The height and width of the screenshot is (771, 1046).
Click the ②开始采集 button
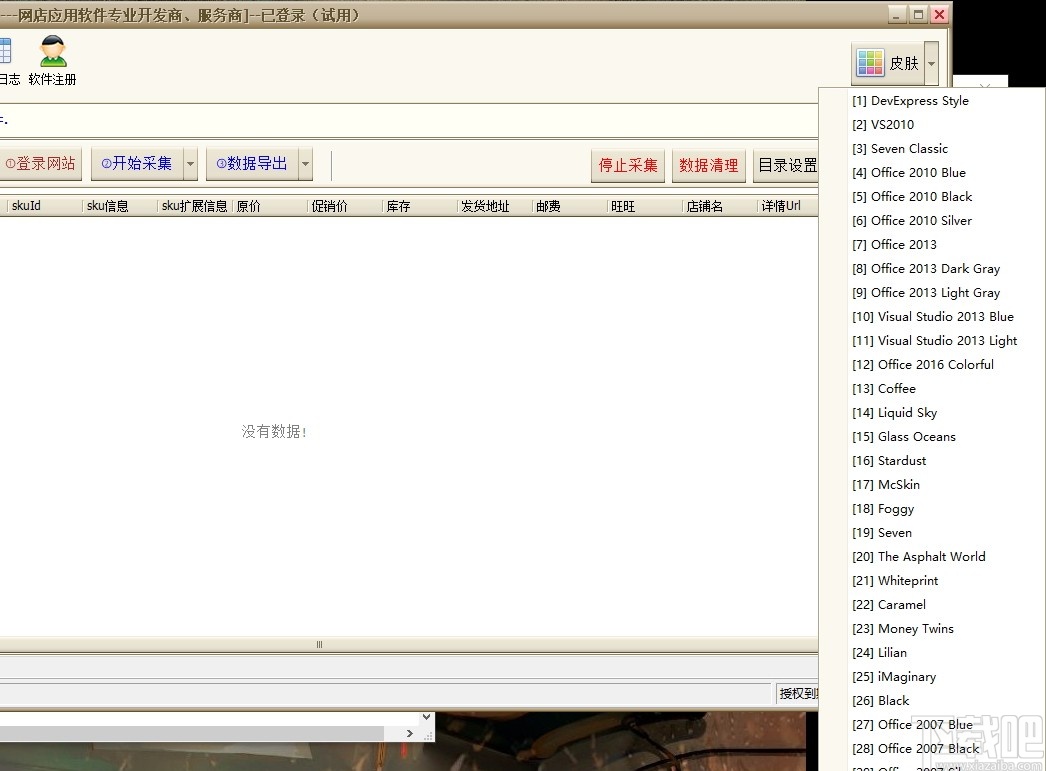click(x=137, y=163)
